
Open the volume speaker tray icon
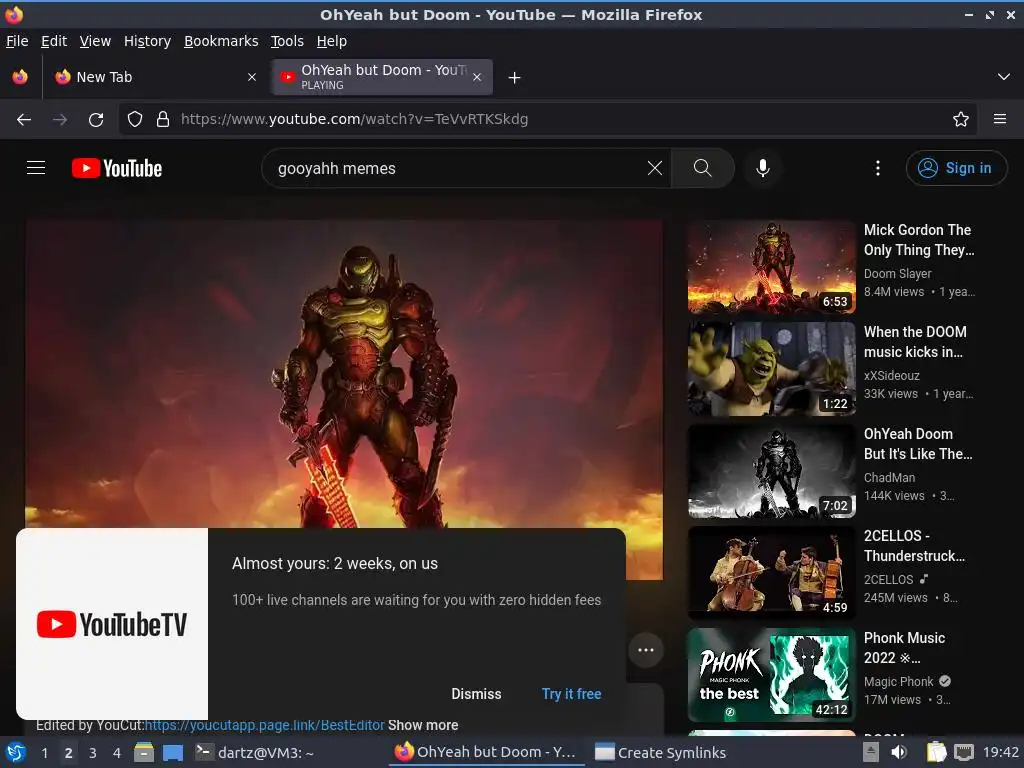[899, 752]
